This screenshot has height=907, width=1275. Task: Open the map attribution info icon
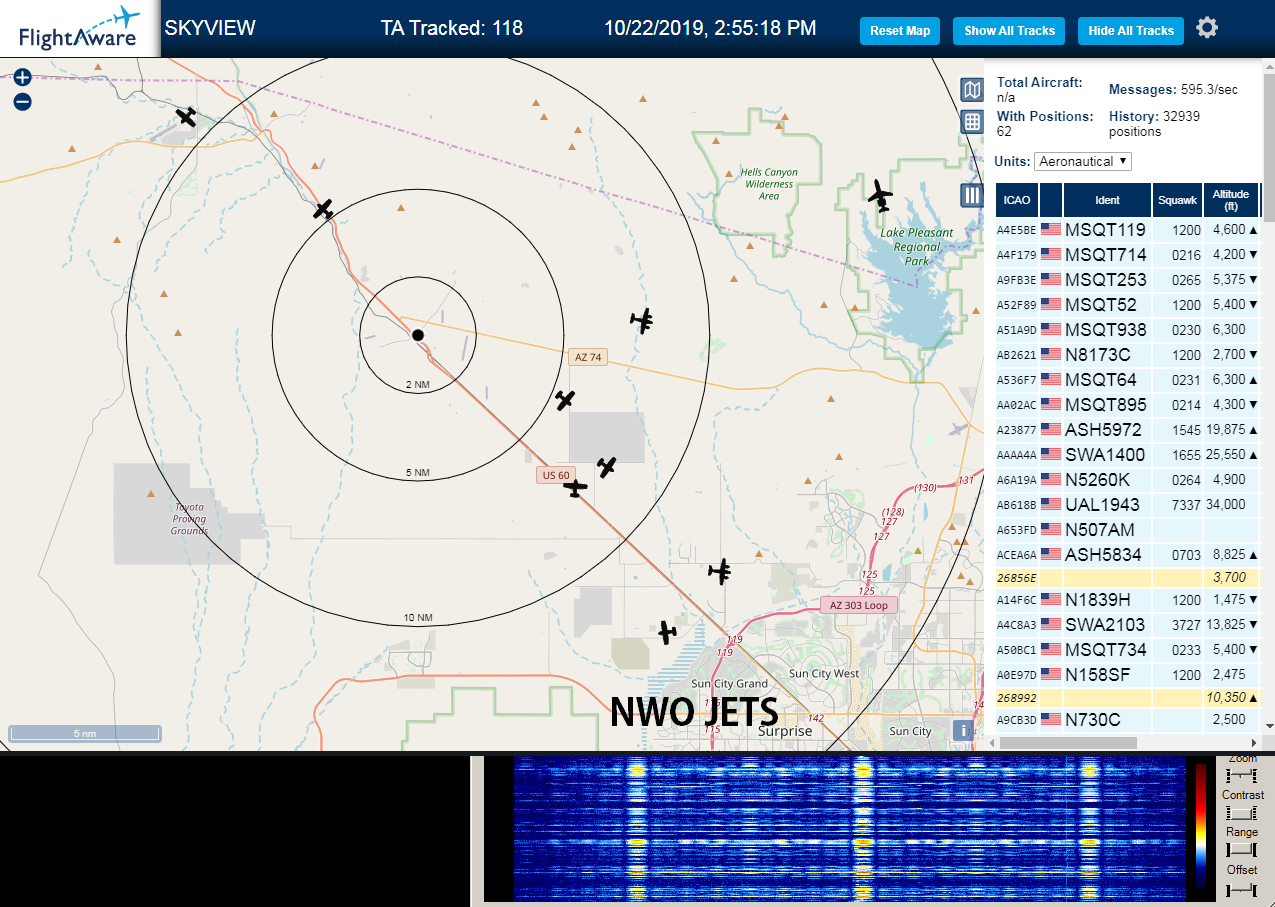coord(963,731)
